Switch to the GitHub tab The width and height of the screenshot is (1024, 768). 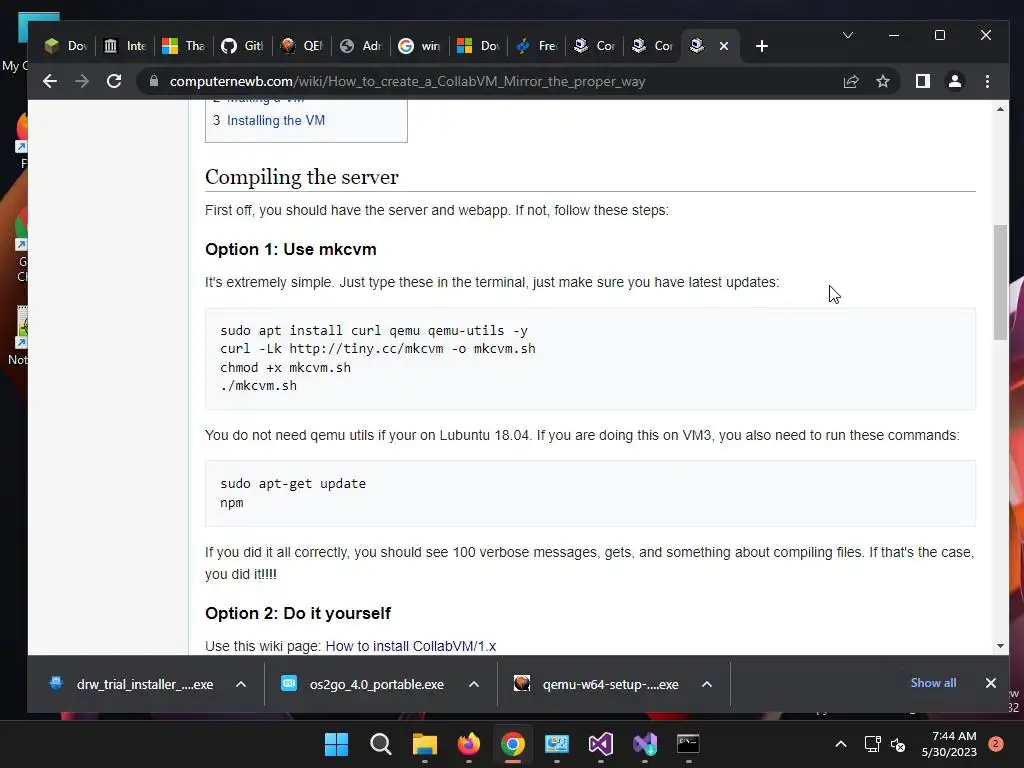tap(242, 46)
